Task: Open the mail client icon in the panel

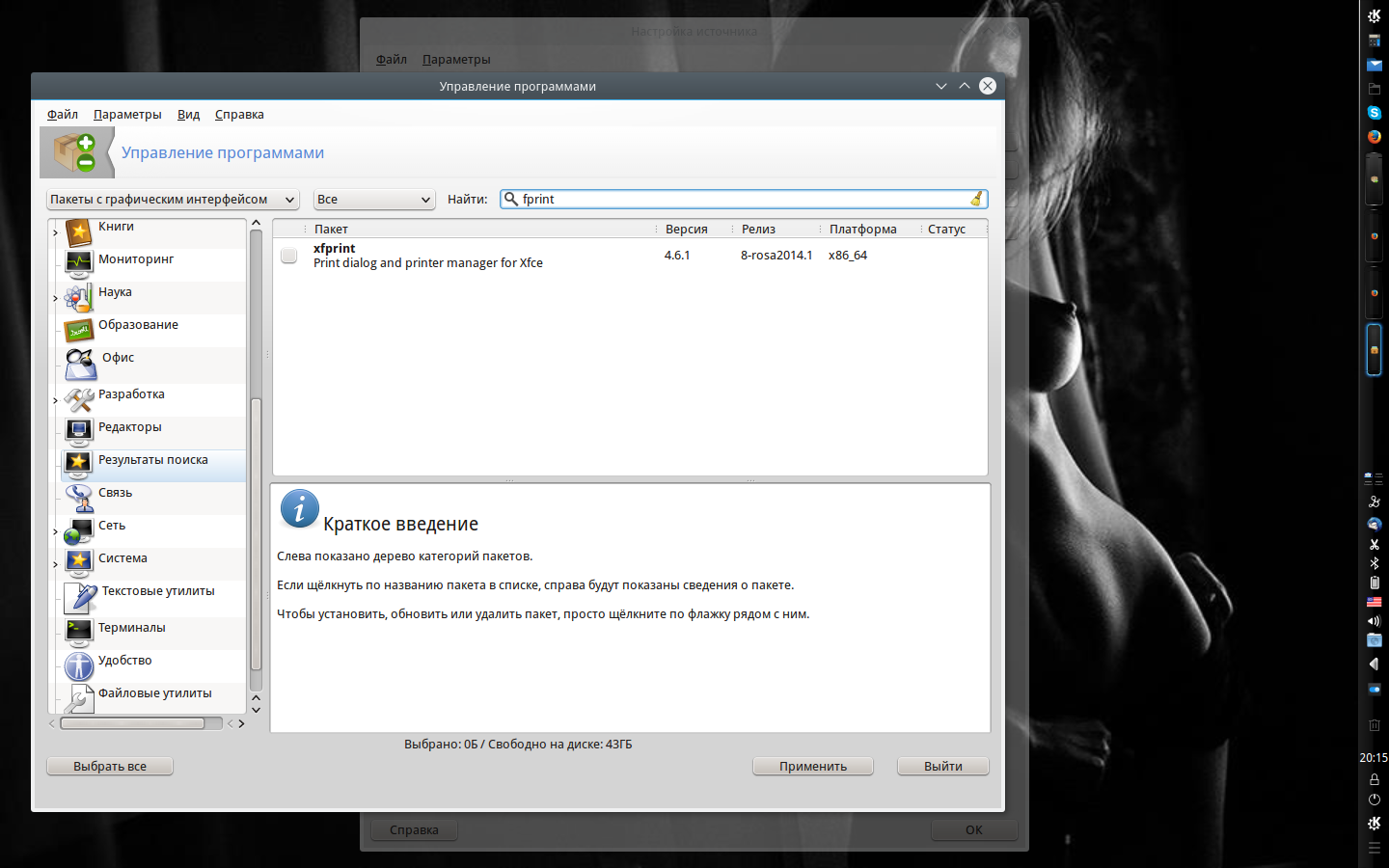Action: click(x=1375, y=66)
